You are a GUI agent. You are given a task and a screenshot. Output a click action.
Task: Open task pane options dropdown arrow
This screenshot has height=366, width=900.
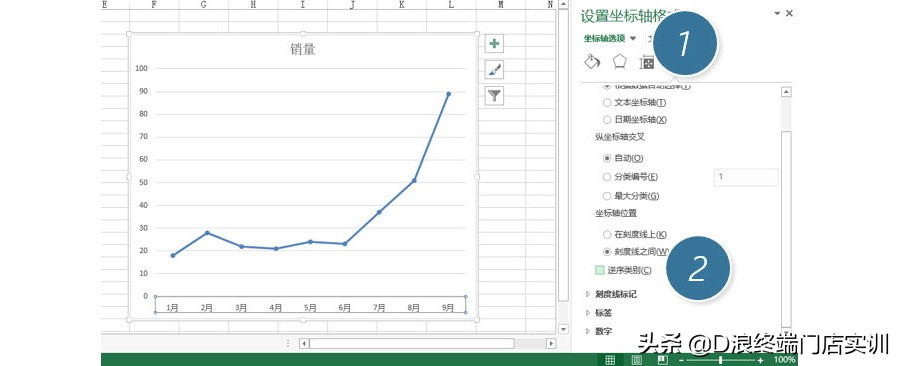(x=777, y=13)
